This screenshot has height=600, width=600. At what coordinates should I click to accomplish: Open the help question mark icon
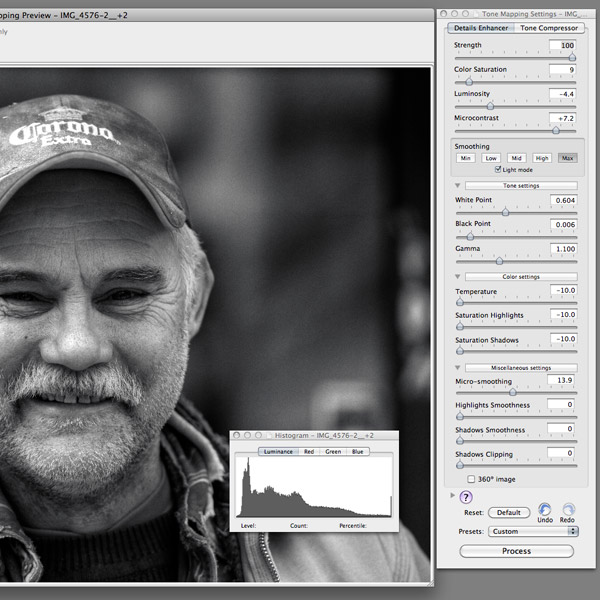[466, 497]
